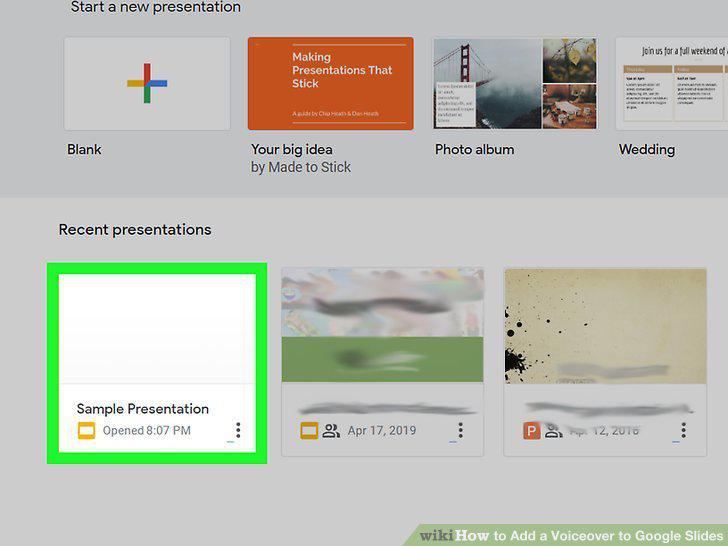Screen dimensions: 728x546
Task: Open the Your big idea template
Action: 331,84
